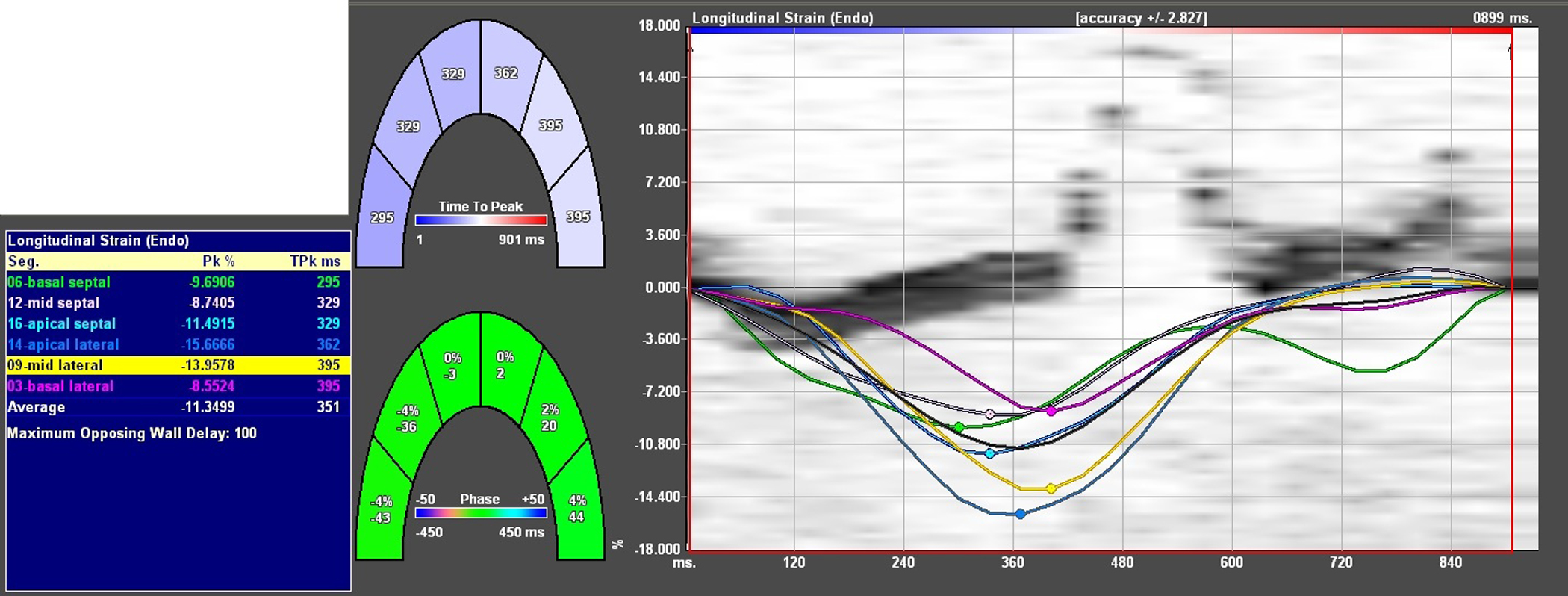
Task: Select phase segment showing -4% and -43
Action: (x=382, y=509)
